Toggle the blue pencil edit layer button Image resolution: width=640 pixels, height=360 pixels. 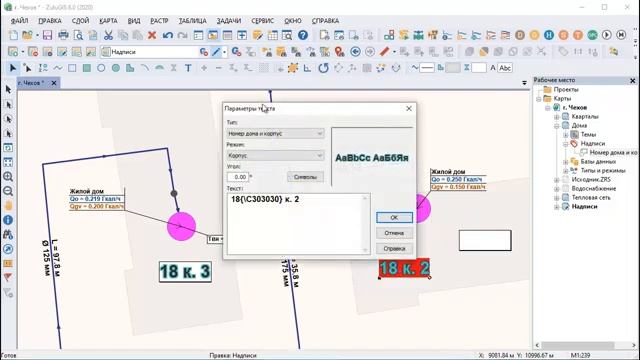pos(216,52)
